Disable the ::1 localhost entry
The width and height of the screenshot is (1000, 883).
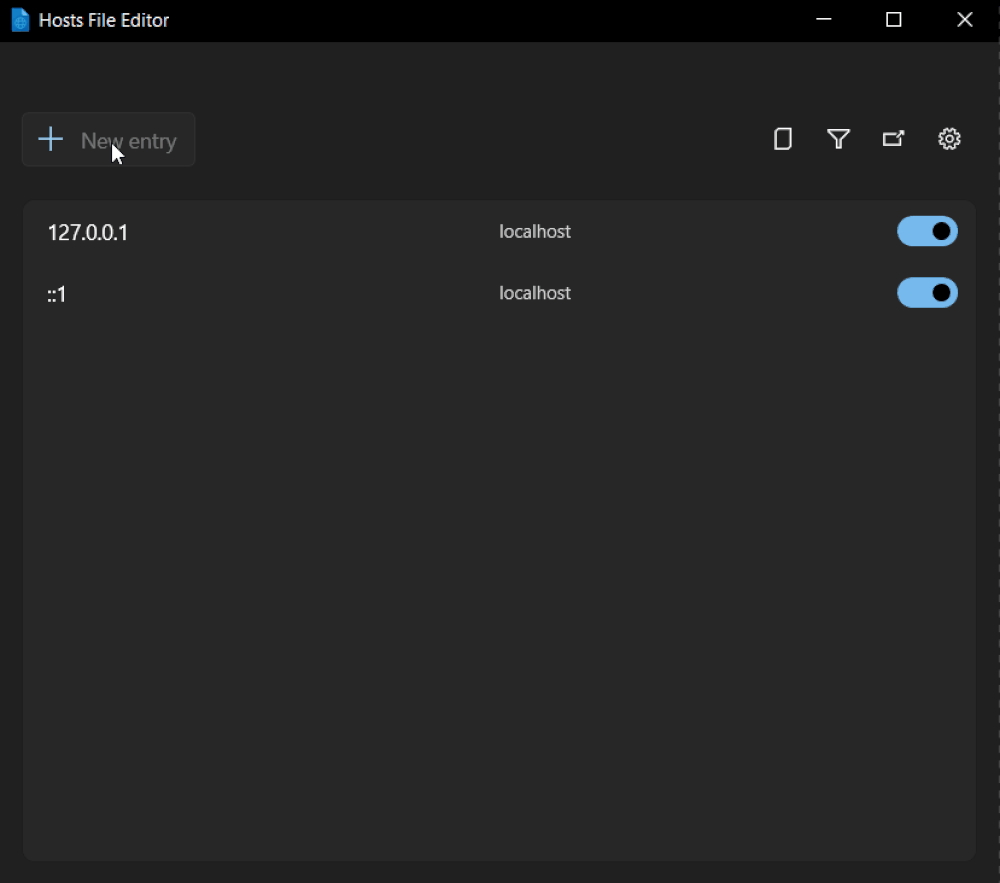tap(927, 293)
